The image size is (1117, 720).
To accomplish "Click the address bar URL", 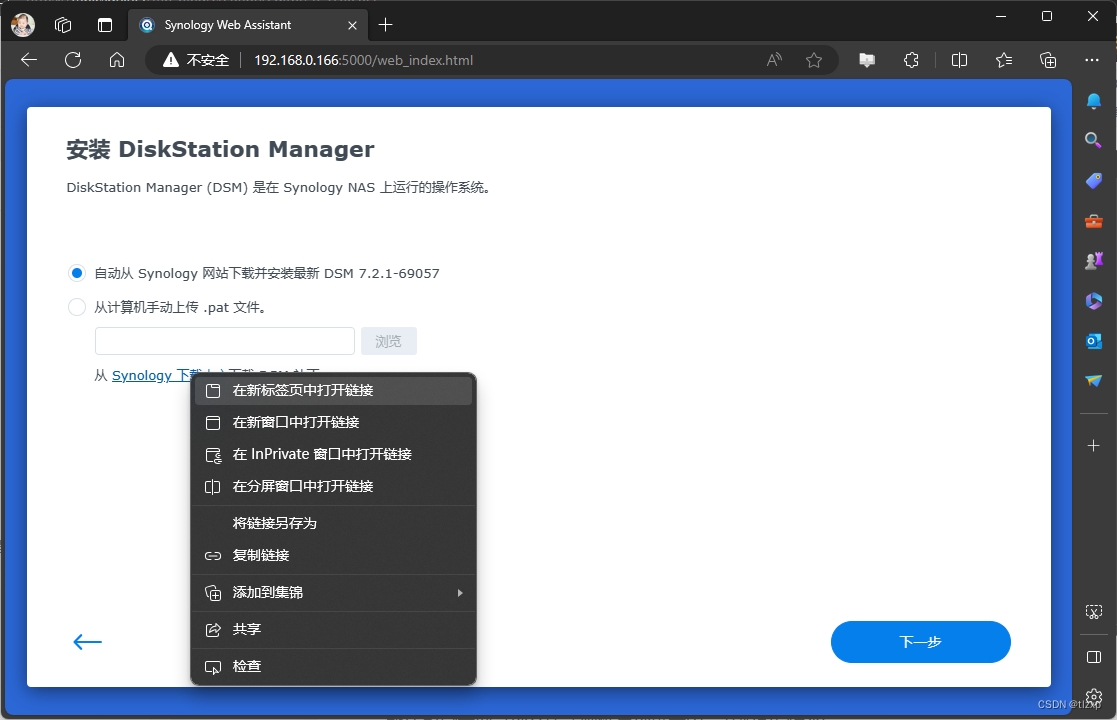I will 363,61.
